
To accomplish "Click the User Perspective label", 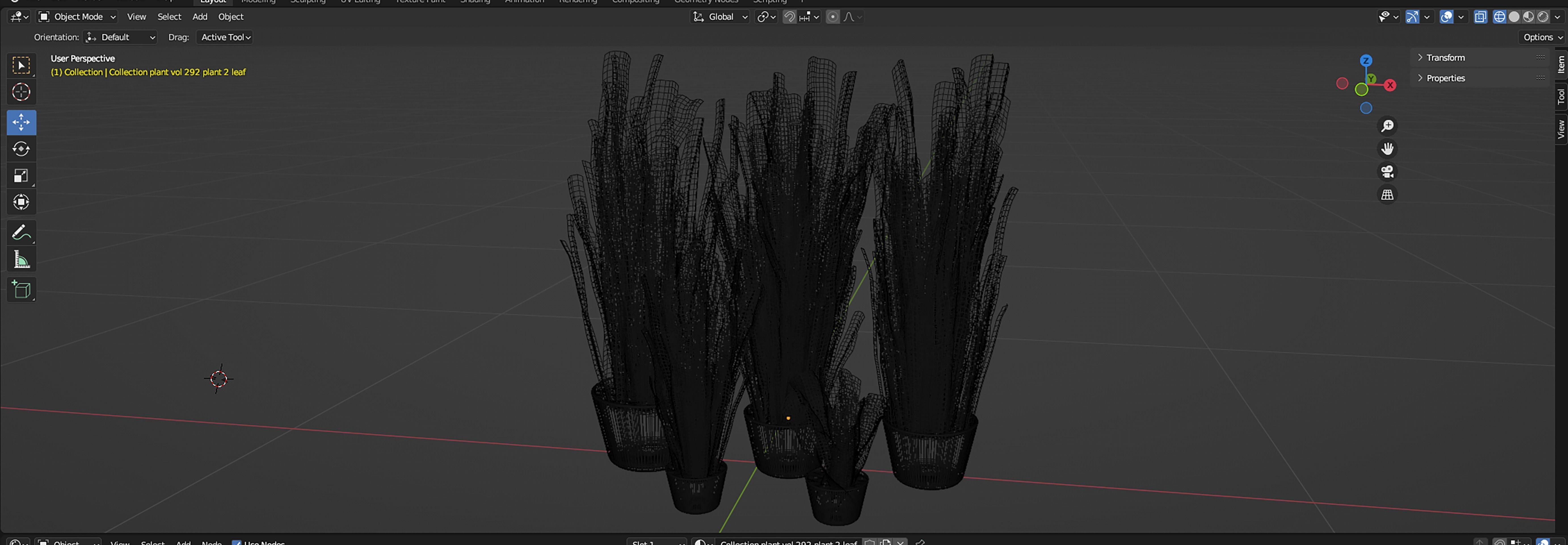I will 83,58.
